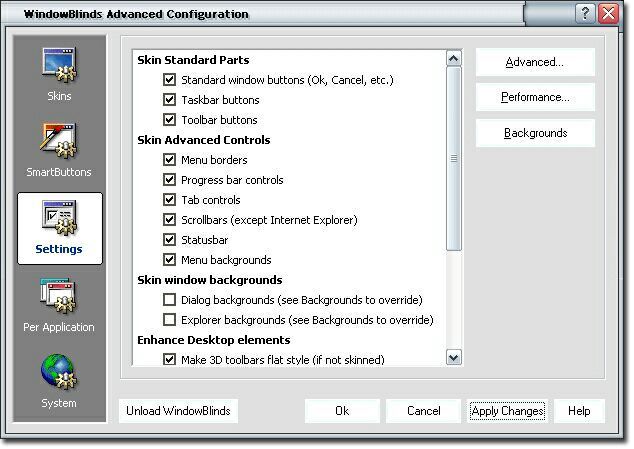634x449 pixels.
Task: Enable Dialog backgrounds checkbox
Action: point(169,300)
